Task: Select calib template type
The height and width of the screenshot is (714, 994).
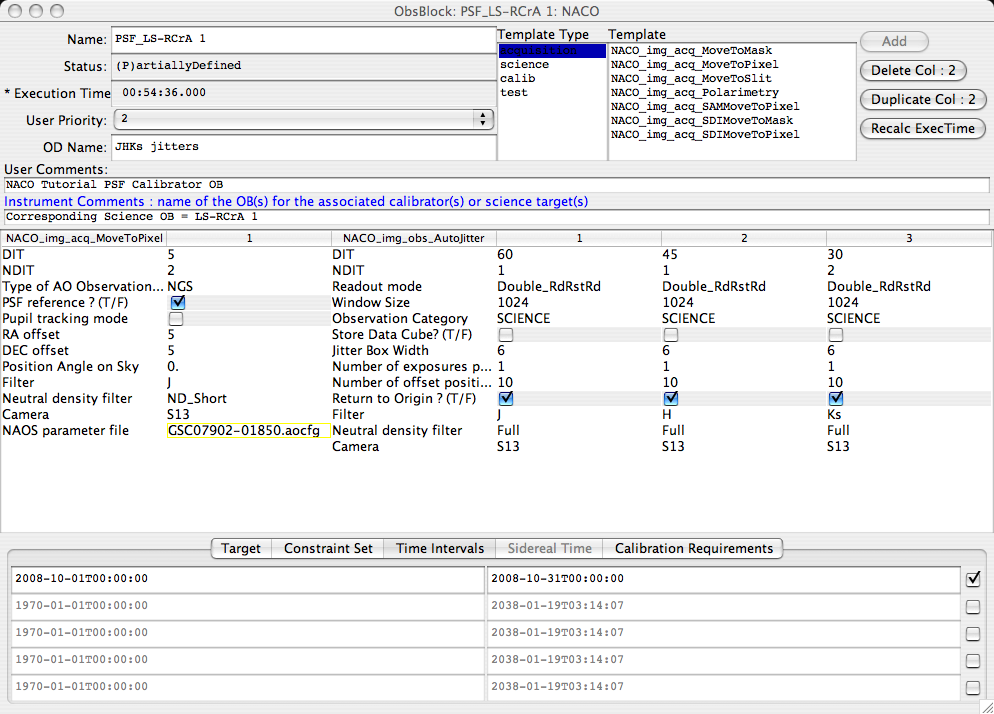Action: point(552,79)
